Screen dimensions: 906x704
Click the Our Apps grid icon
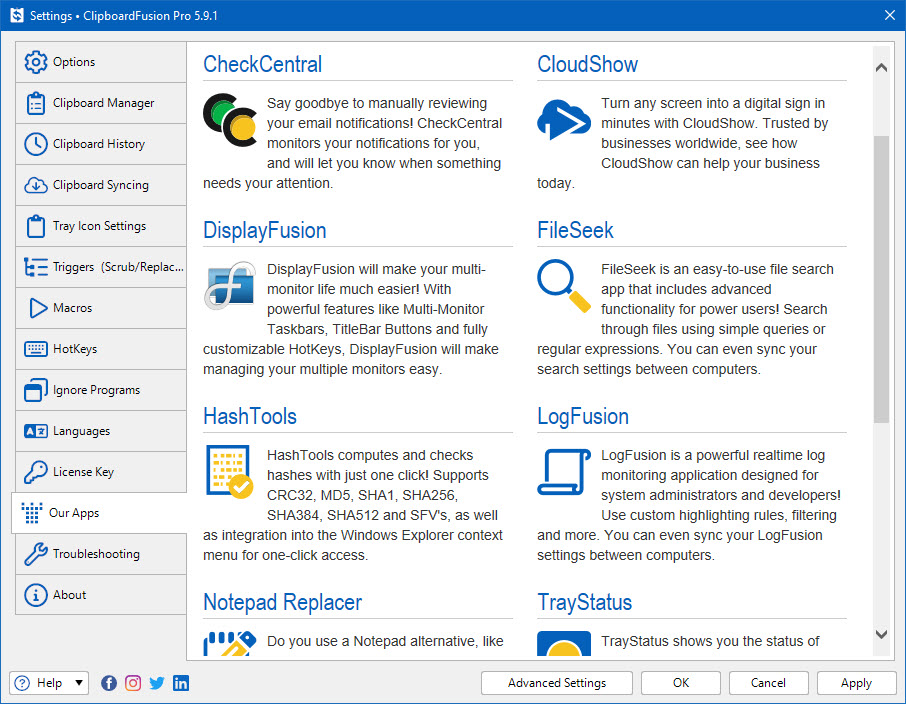point(32,513)
